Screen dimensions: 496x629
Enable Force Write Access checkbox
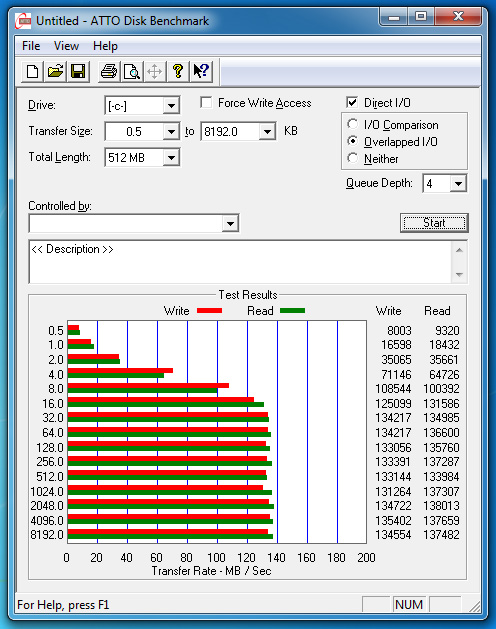tap(206, 103)
